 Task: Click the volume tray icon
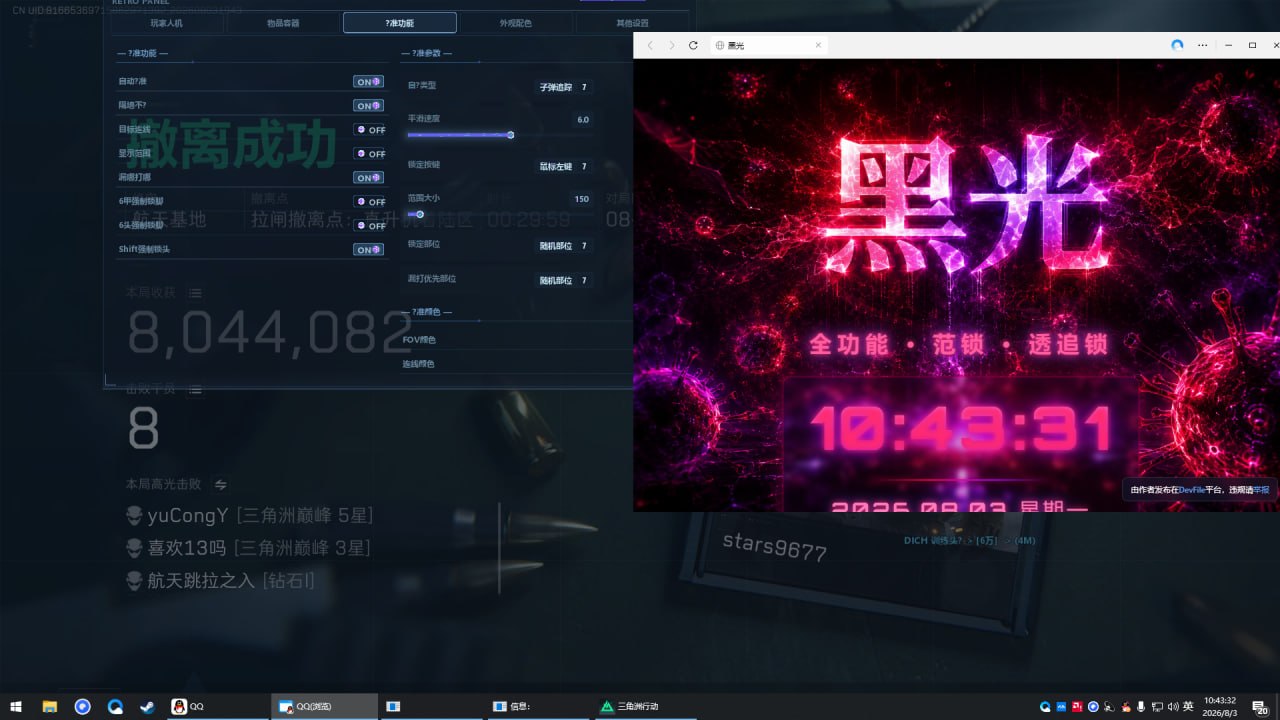[x=1172, y=706]
